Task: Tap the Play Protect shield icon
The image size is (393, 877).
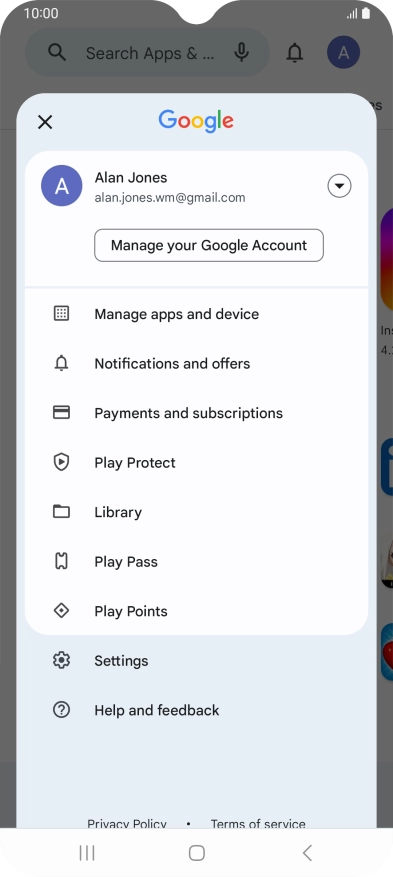Action: pyautogui.click(x=61, y=462)
